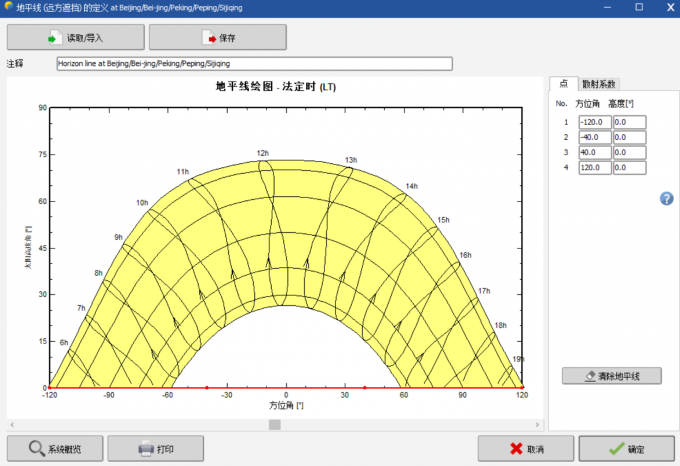Click point 4 azimuth field showing 120.0

(593, 167)
